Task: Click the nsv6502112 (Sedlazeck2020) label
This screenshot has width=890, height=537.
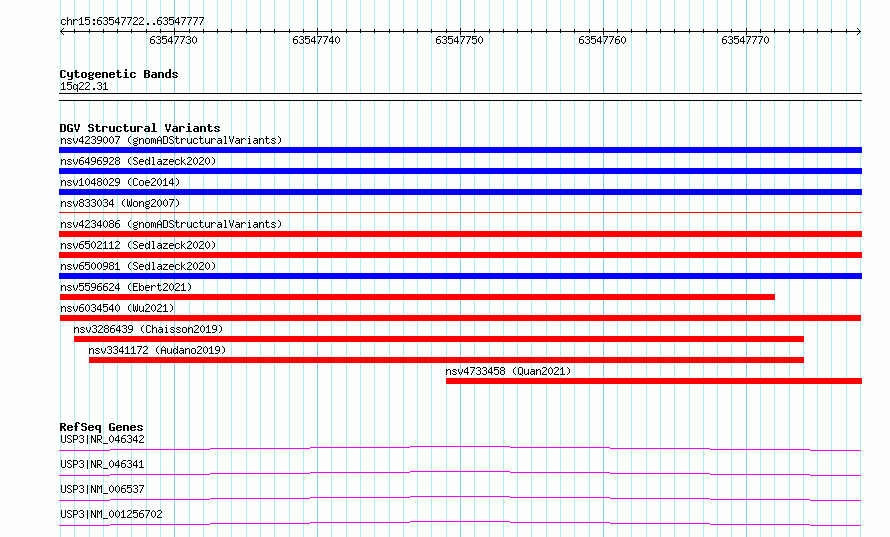Action: click(138, 245)
